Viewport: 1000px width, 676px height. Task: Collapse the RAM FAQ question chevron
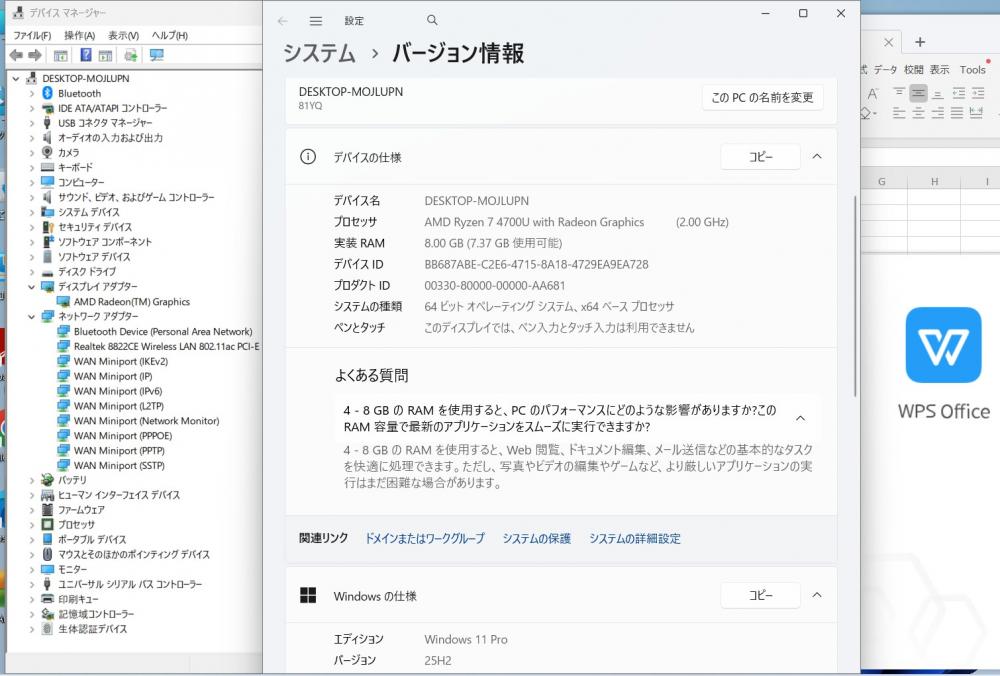(800, 418)
